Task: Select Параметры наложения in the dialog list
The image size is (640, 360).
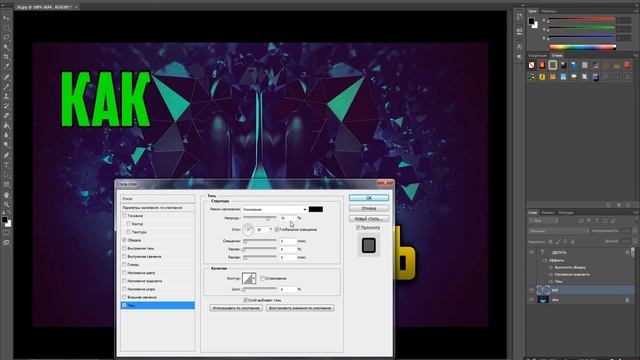Action: [x=158, y=208]
